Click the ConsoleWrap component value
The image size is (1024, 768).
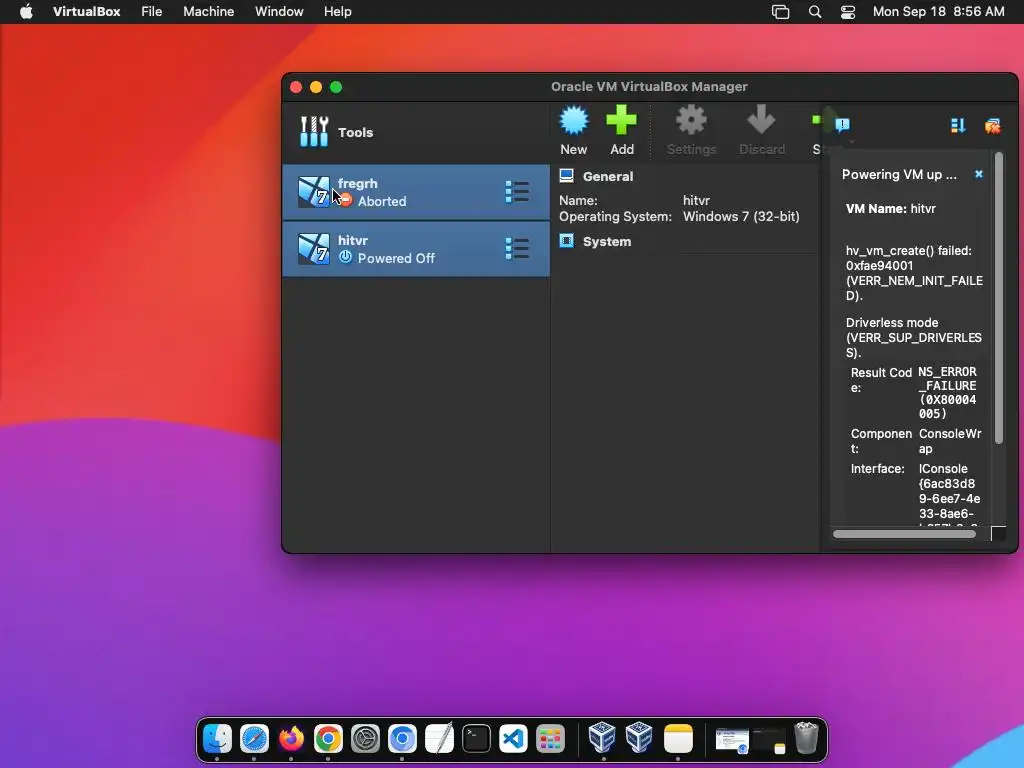click(950, 441)
